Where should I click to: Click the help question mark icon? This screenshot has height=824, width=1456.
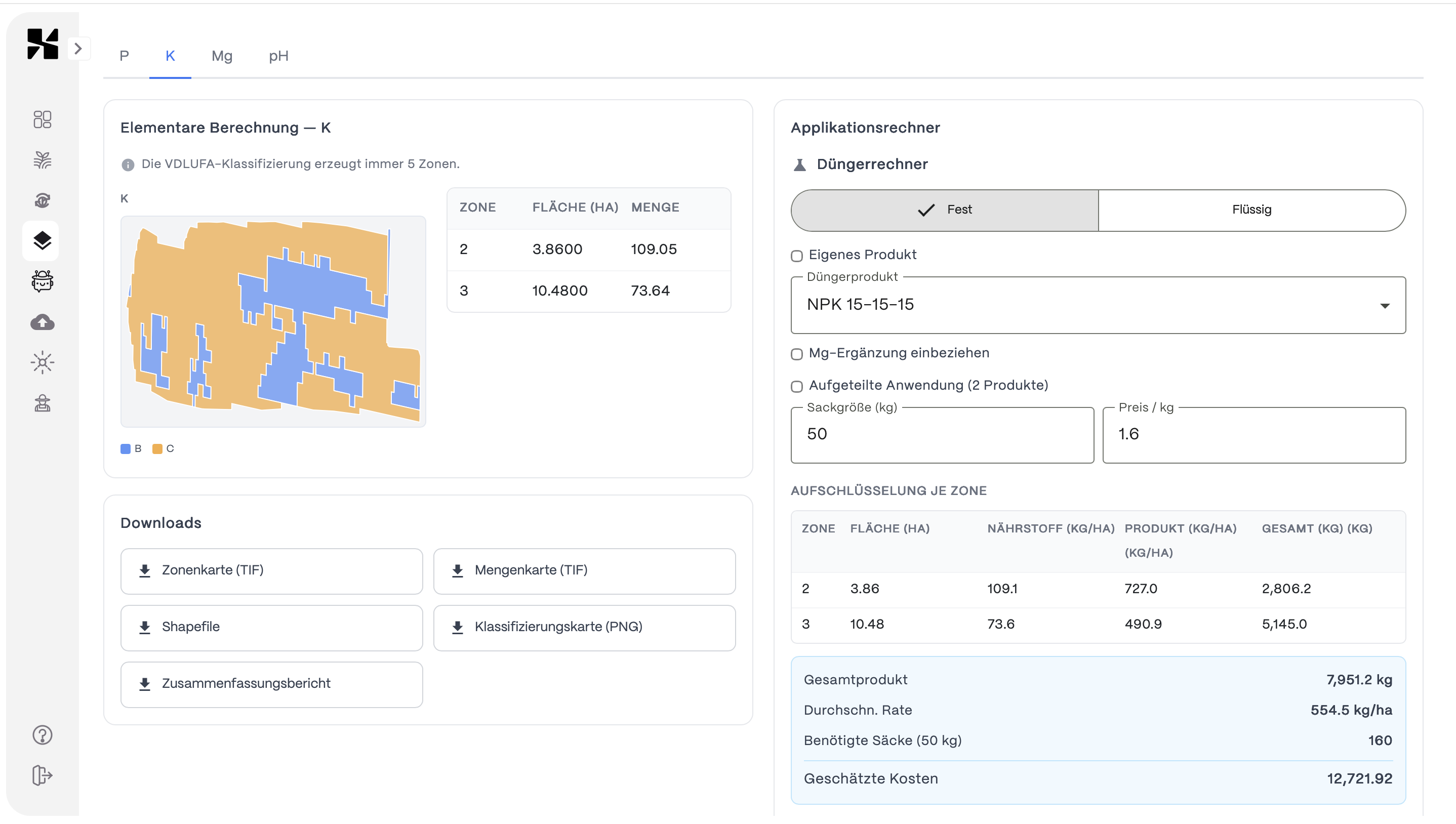tap(42, 734)
